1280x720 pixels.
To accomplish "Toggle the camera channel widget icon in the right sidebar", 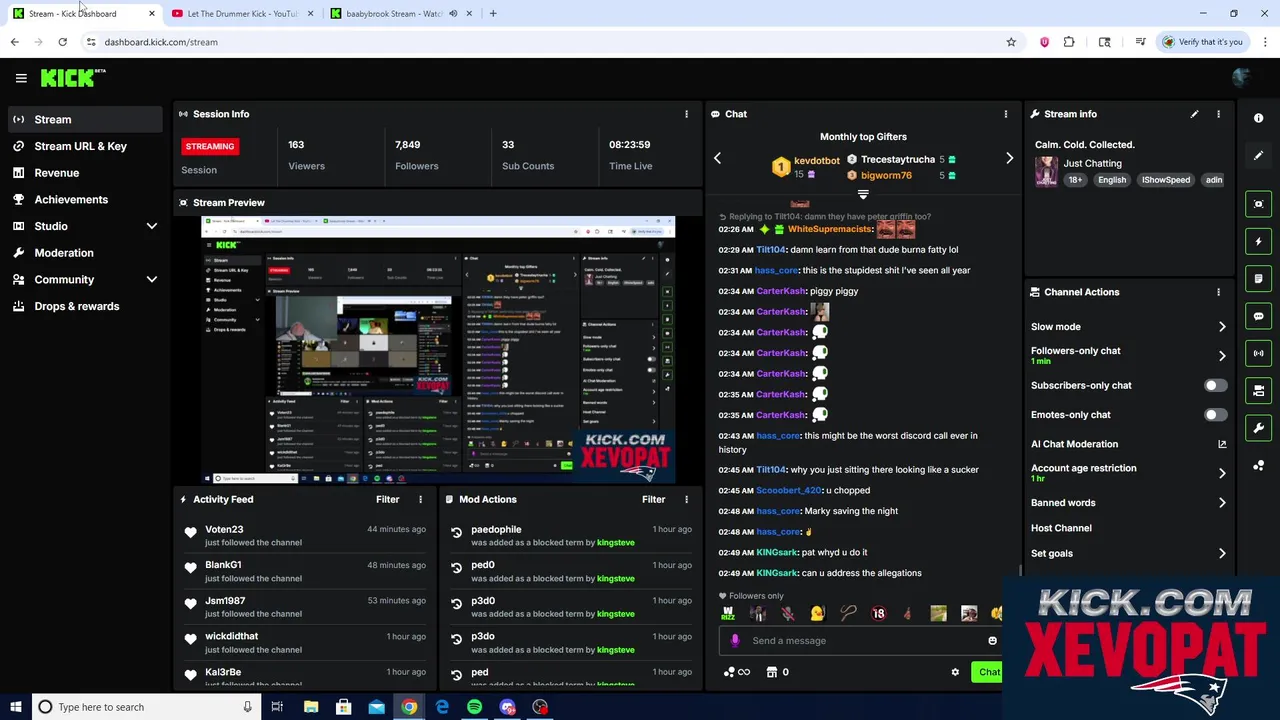I will click(1259, 391).
